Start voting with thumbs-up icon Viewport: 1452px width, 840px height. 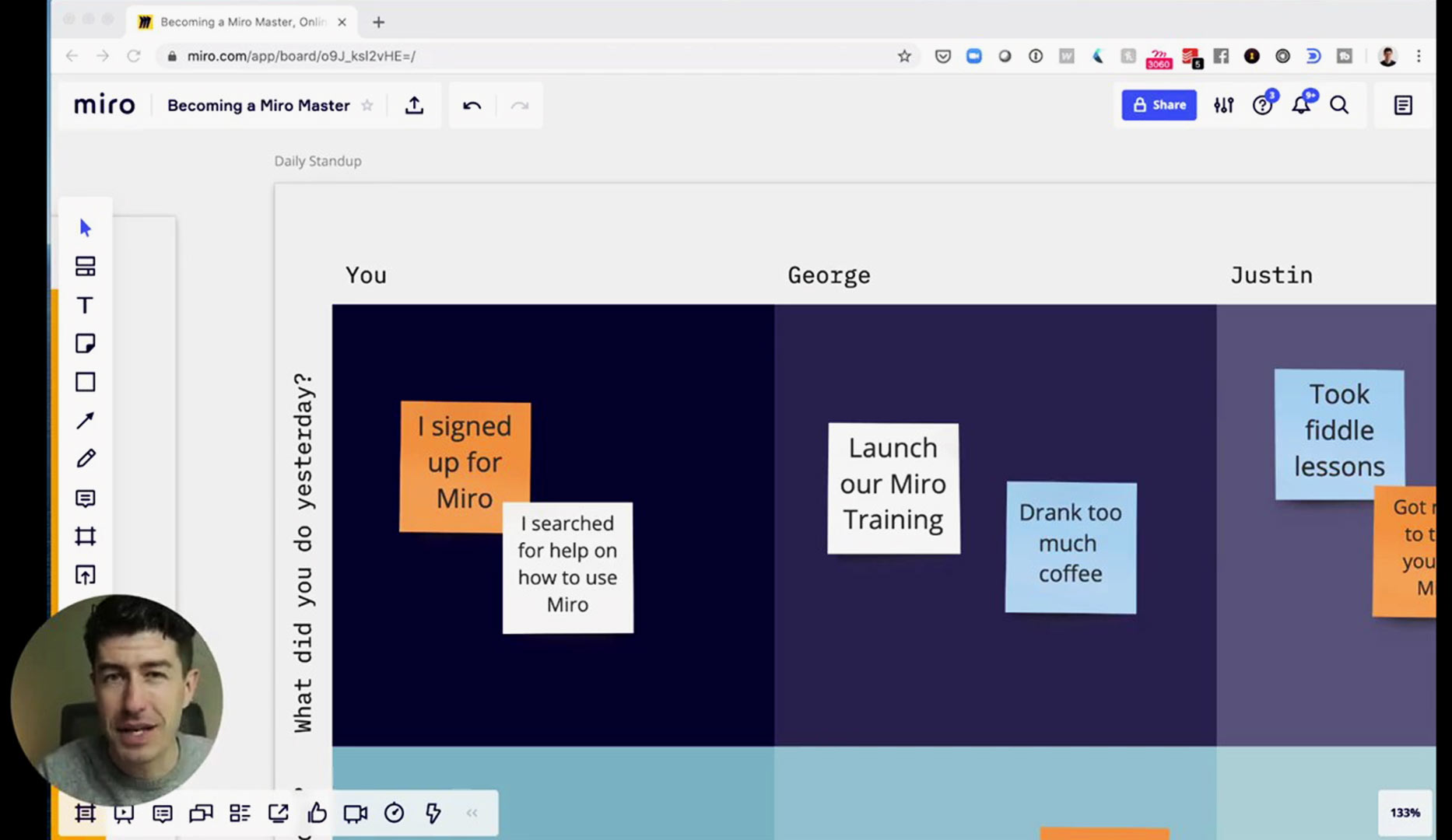point(317,813)
